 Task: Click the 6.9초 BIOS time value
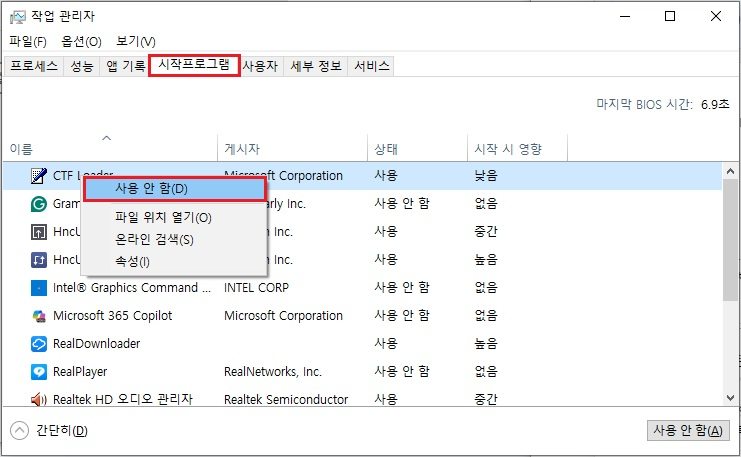coord(715,104)
